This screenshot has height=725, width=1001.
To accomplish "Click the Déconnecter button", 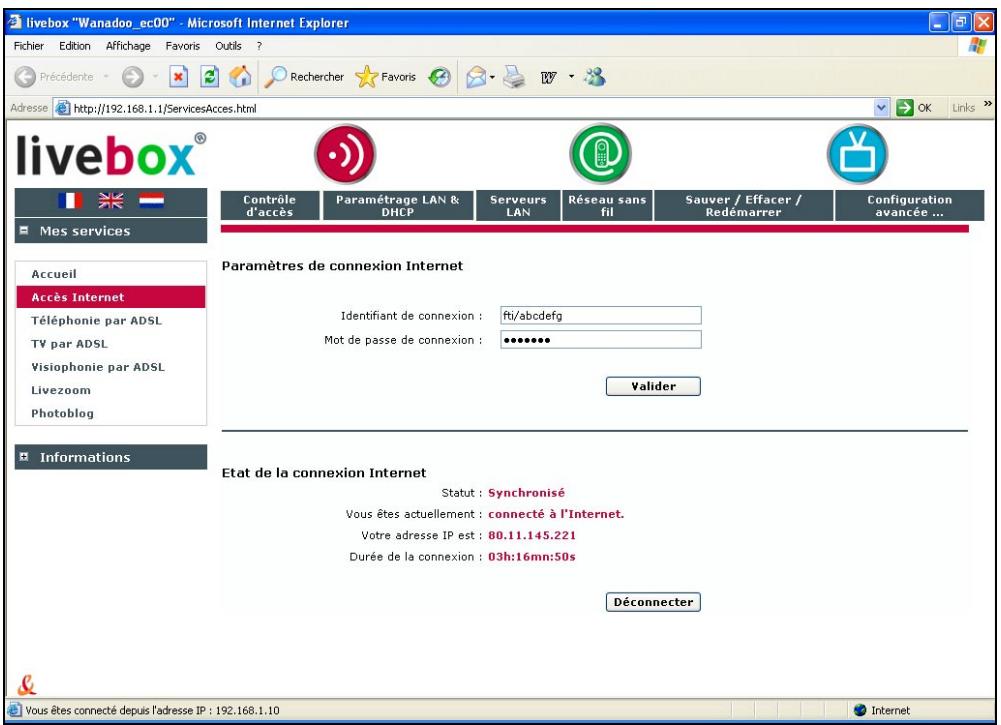I will [653, 602].
